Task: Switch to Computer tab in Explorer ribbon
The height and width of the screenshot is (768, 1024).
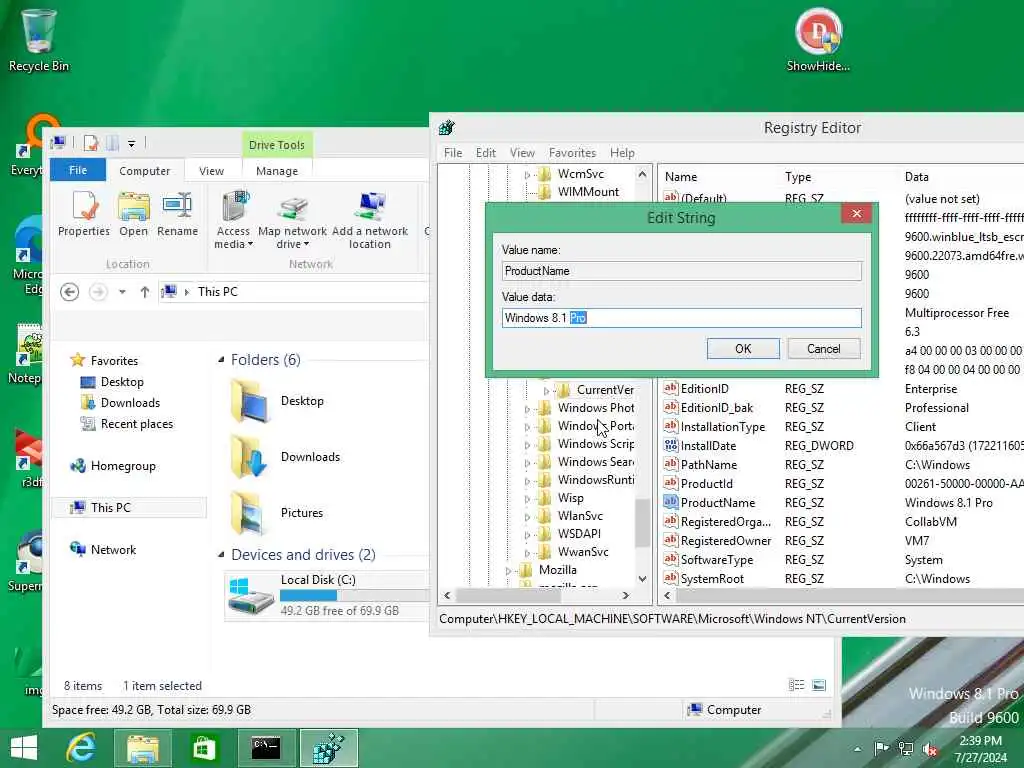Action: [144, 170]
